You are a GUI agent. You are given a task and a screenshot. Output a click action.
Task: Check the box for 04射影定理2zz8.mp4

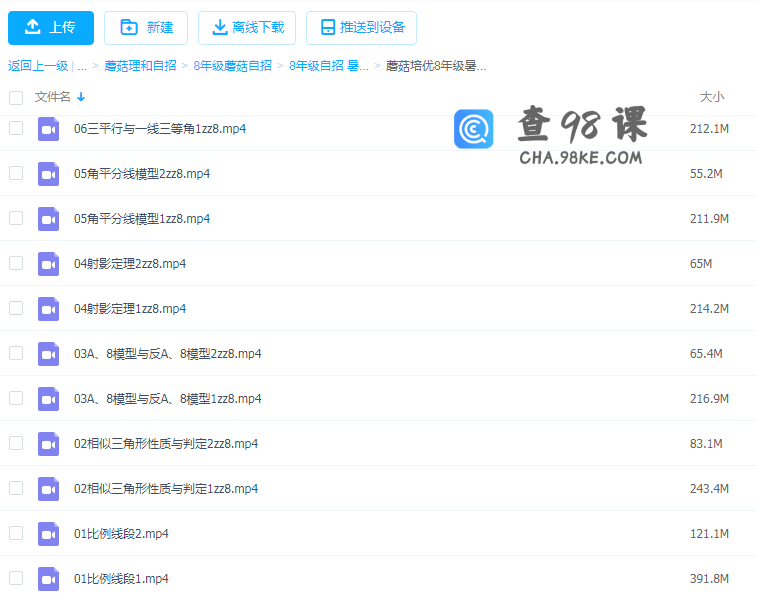pos(16,263)
